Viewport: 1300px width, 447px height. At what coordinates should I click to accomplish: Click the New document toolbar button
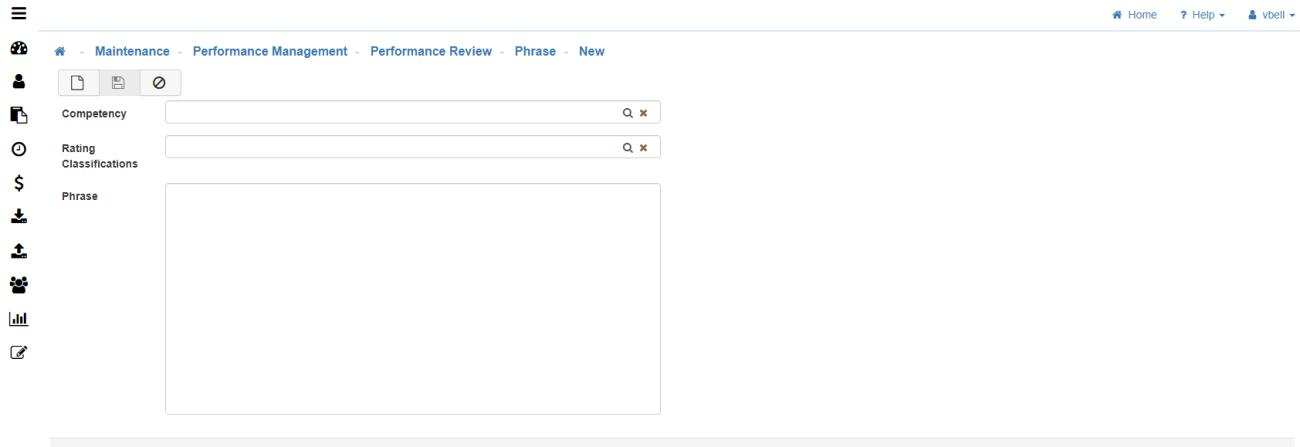(78, 83)
